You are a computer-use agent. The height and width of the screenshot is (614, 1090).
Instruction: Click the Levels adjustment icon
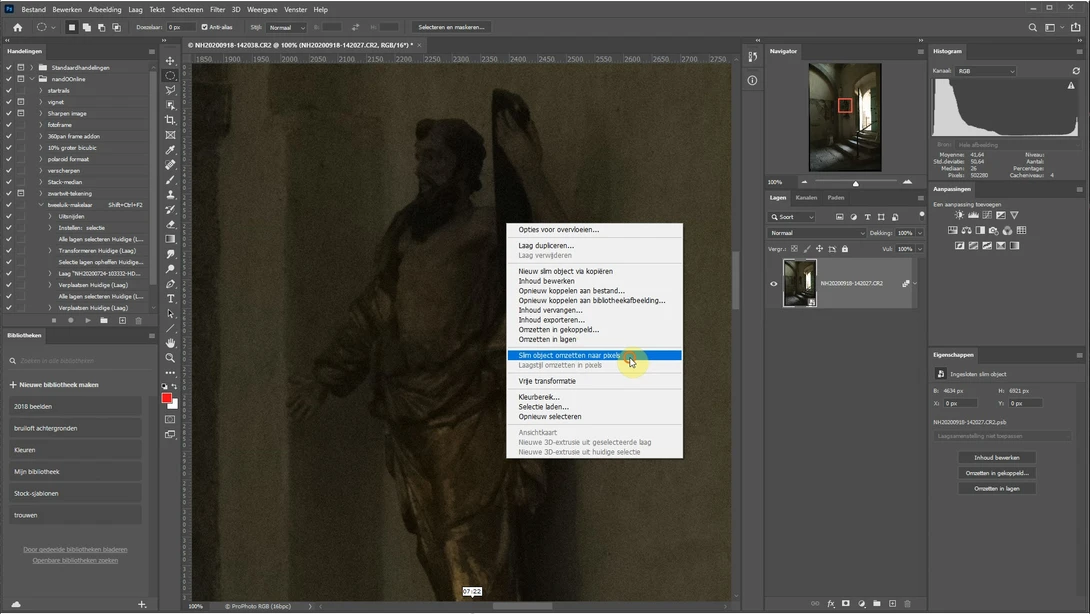[x=973, y=216]
